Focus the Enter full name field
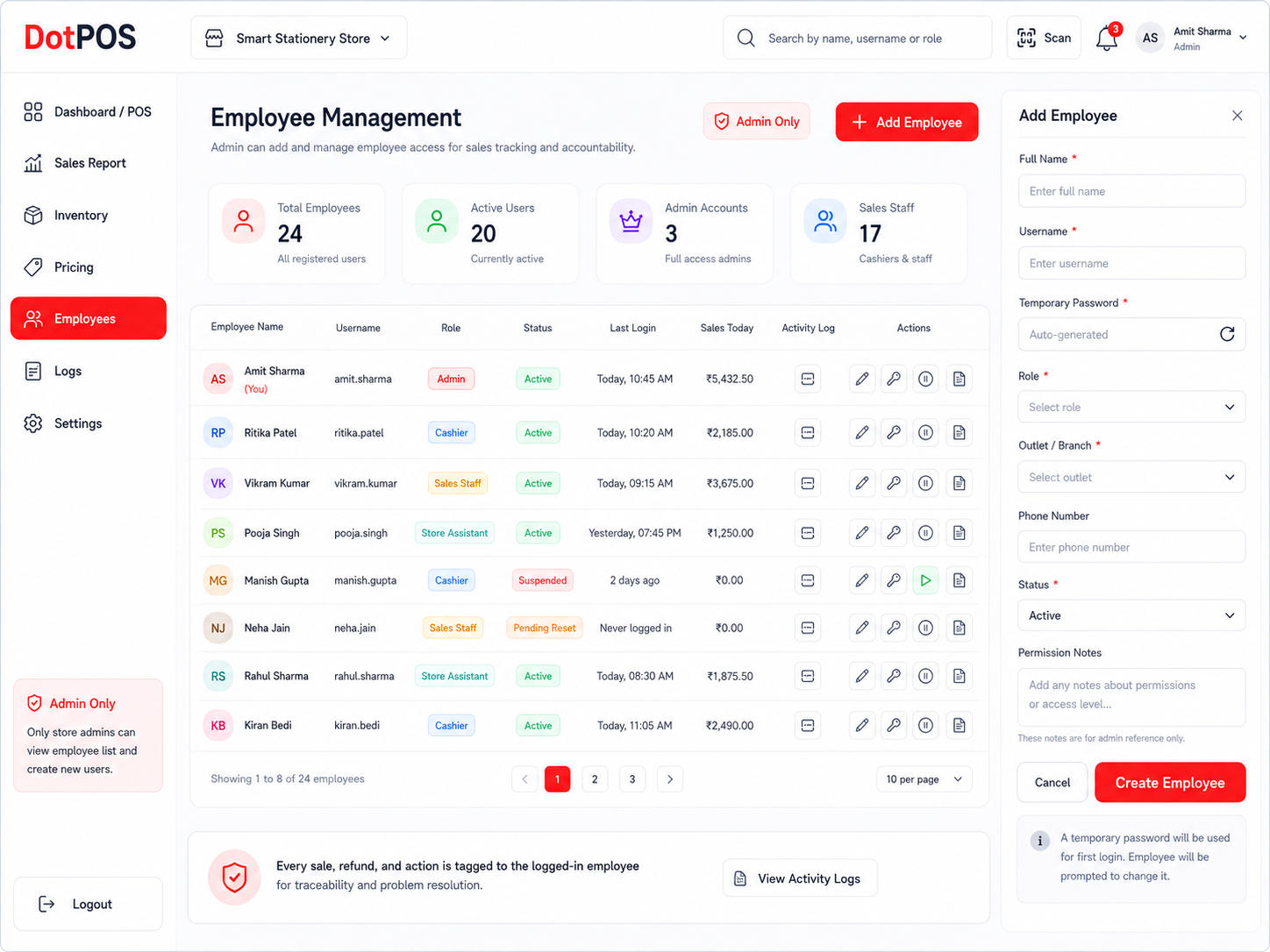Screen dimensions: 1270x952 1131,191
